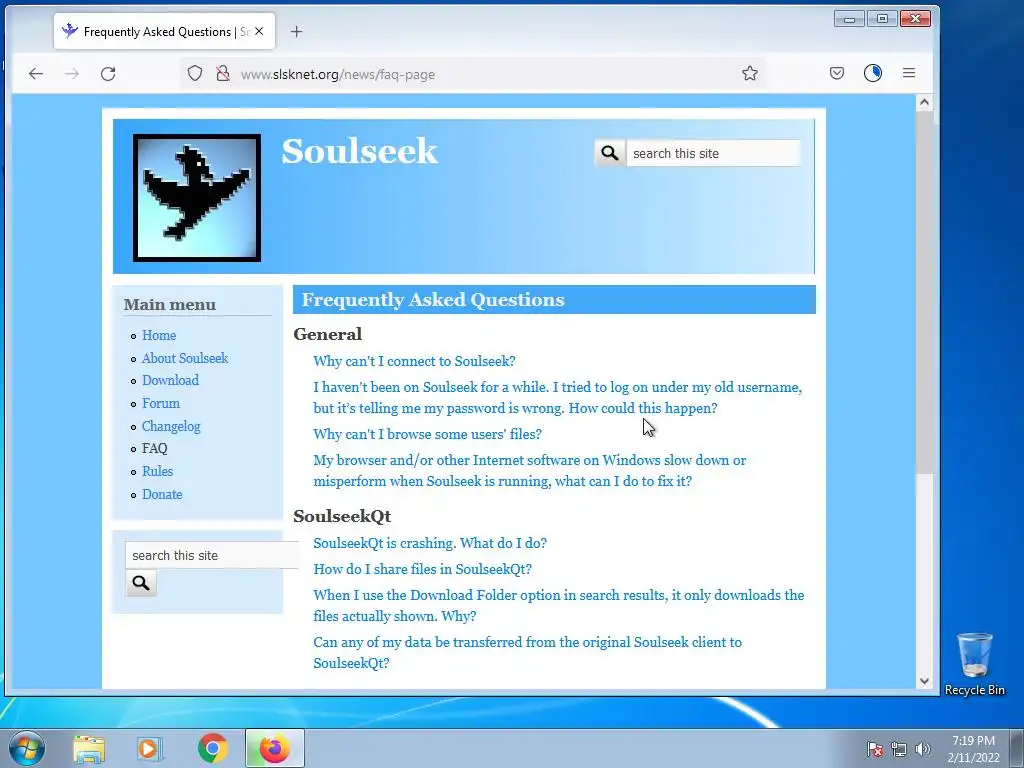
Task: Open the Download menu link
Action: [170, 380]
